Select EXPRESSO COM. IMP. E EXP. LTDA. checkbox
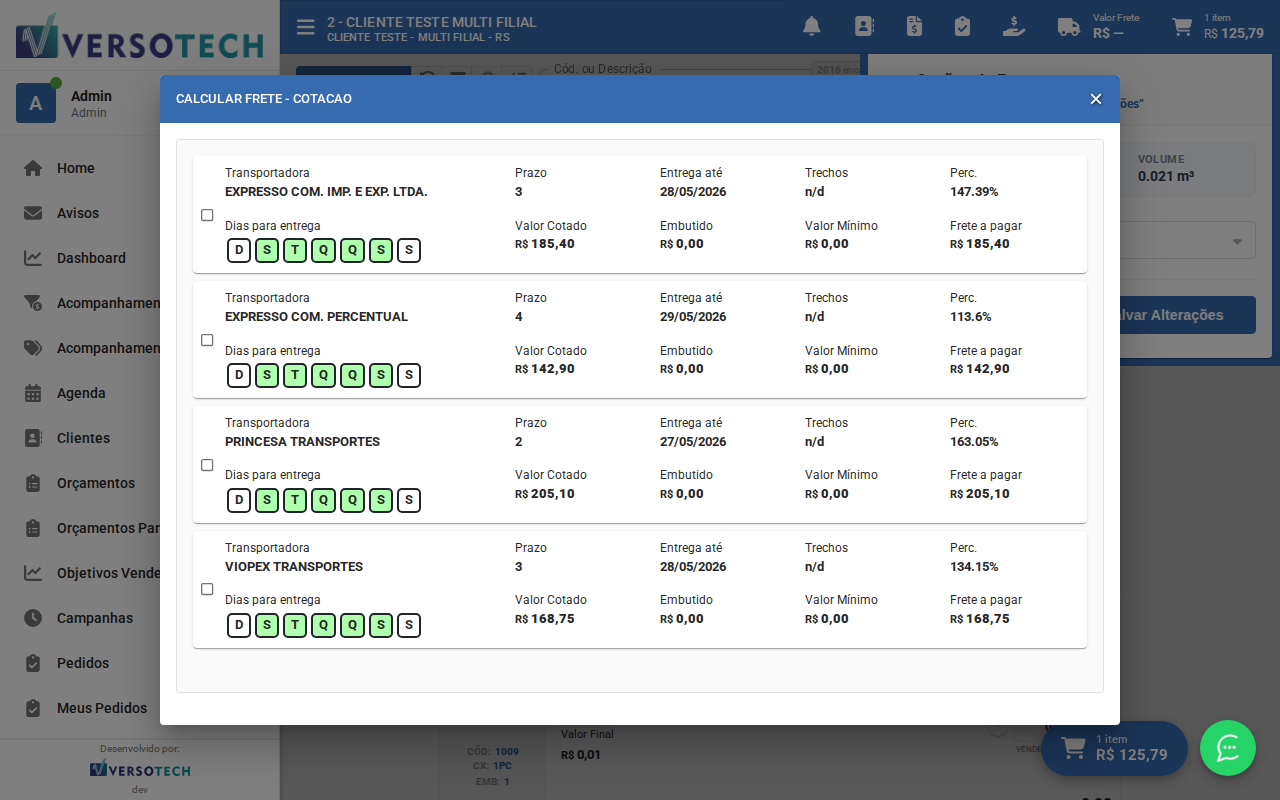 [x=207, y=215]
